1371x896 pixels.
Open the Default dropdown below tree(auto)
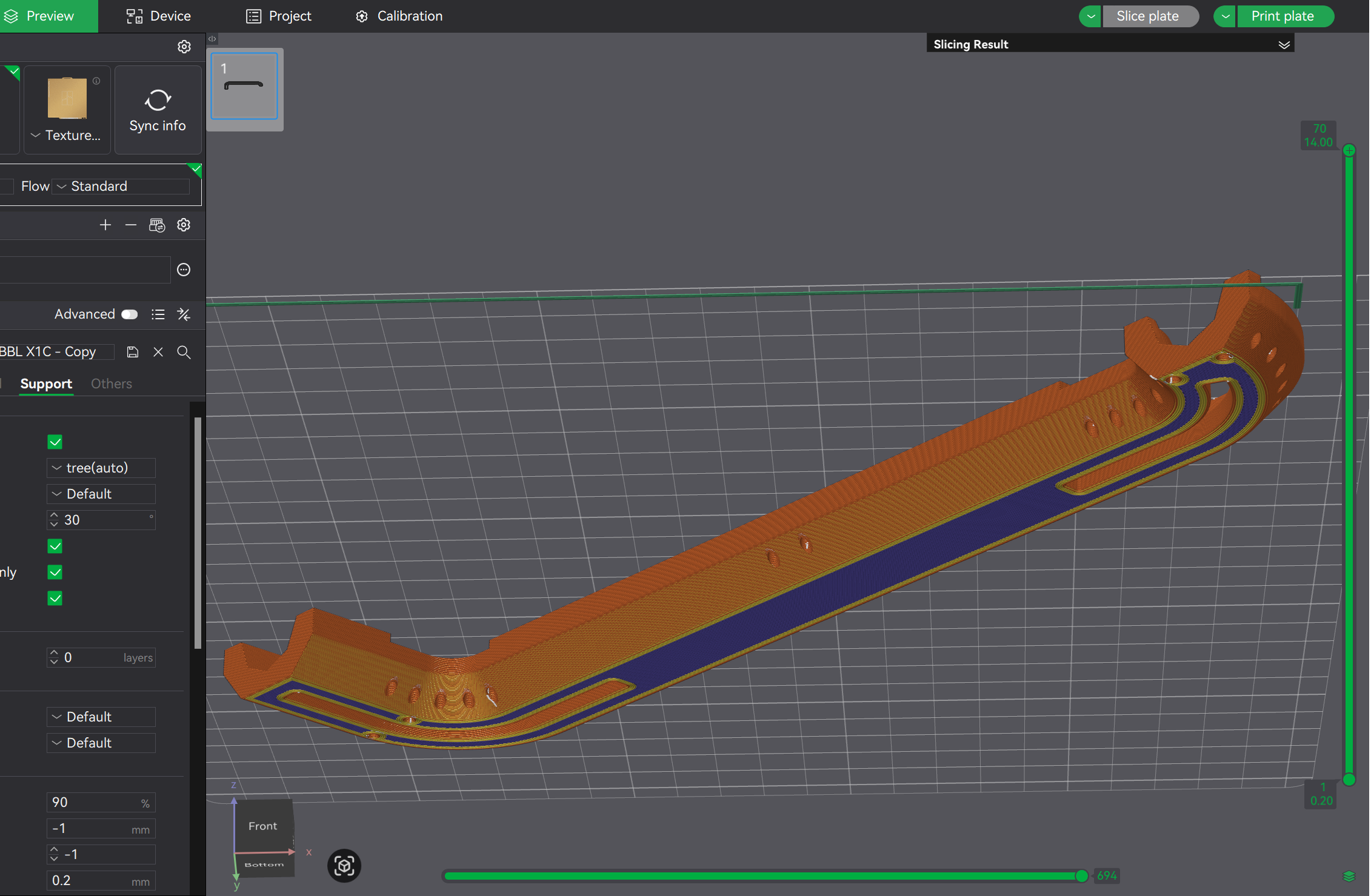[x=101, y=494]
